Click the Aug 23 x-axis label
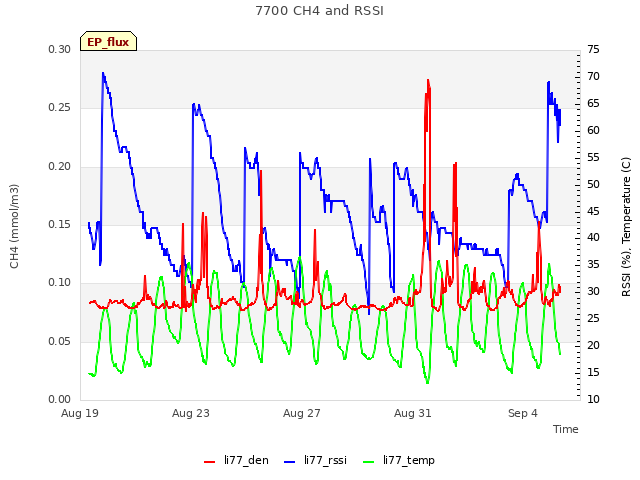Screen dimensions: 640x480 coord(191,413)
